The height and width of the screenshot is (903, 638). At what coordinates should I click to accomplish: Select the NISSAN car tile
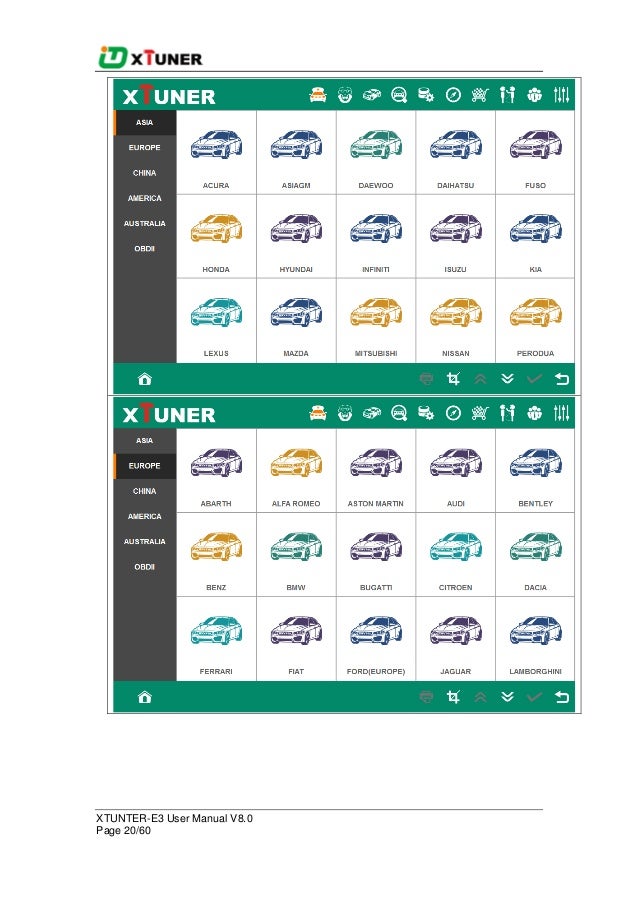[455, 321]
